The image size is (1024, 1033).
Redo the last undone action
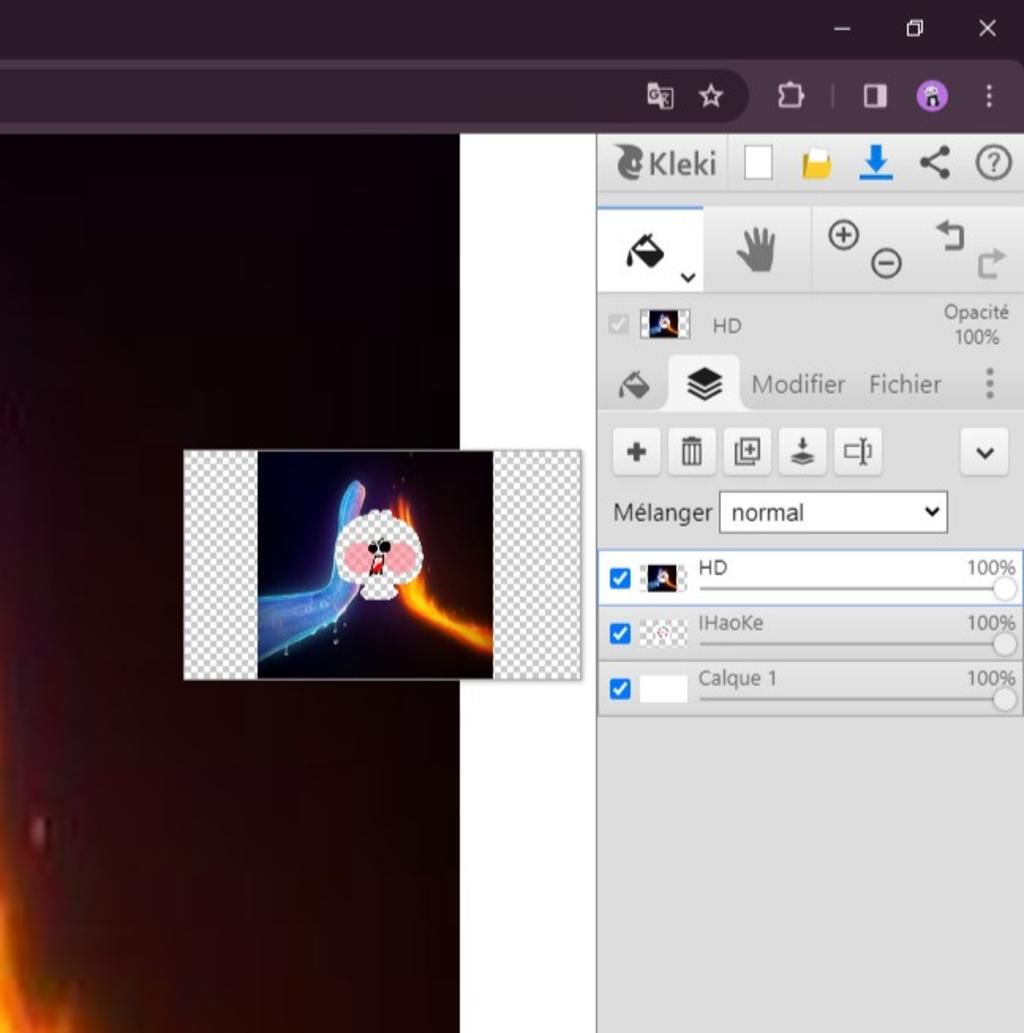tap(991, 264)
